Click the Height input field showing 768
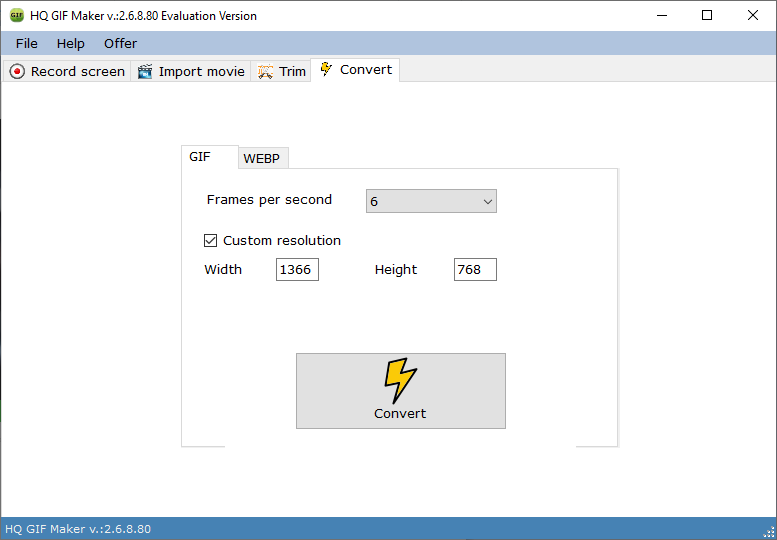This screenshot has width=777, height=540. pos(475,270)
